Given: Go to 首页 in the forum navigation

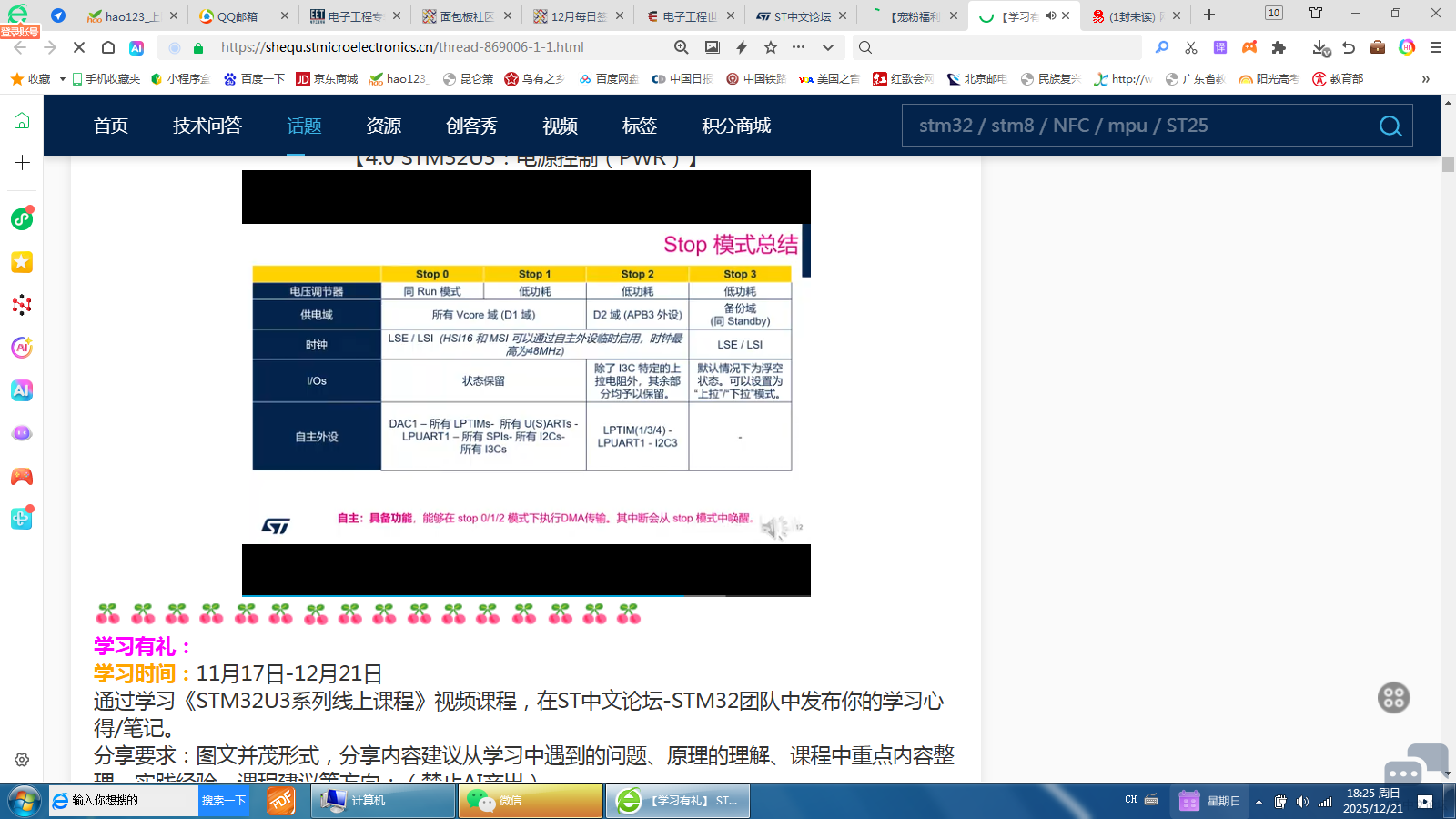Looking at the screenshot, I should pyautogui.click(x=111, y=126).
